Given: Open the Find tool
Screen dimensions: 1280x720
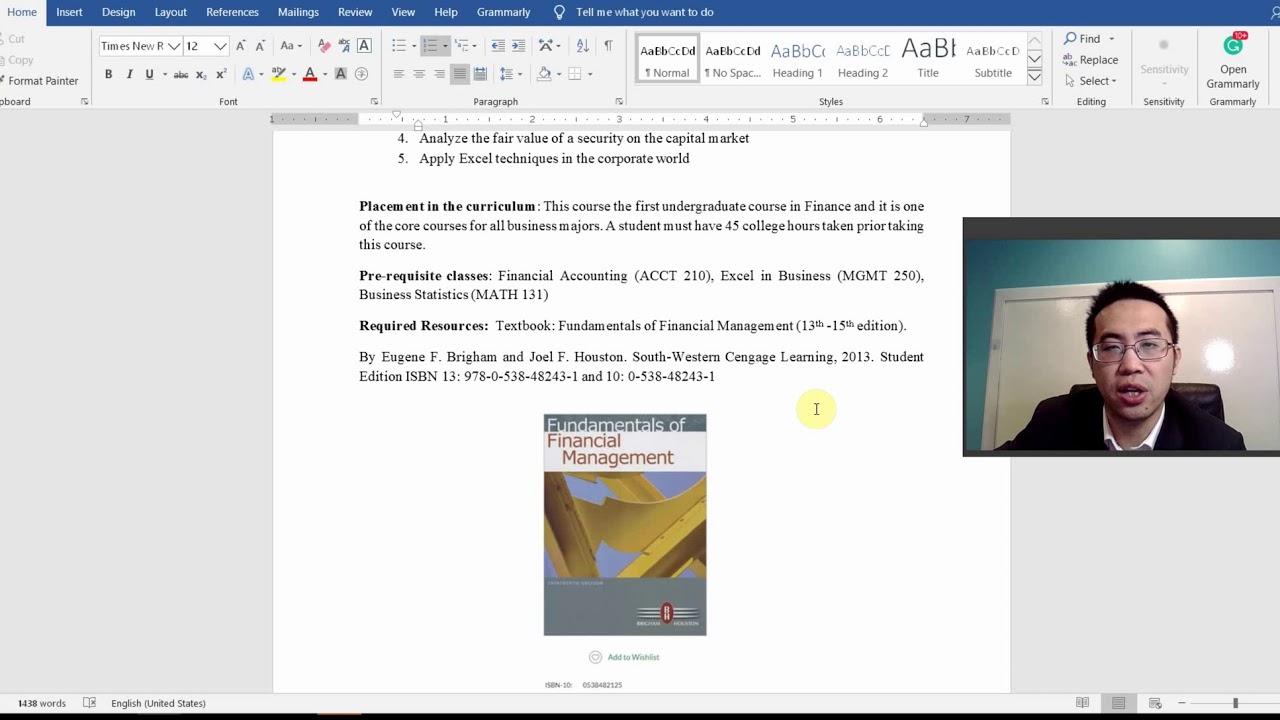Looking at the screenshot, I should pos(1083,38).
